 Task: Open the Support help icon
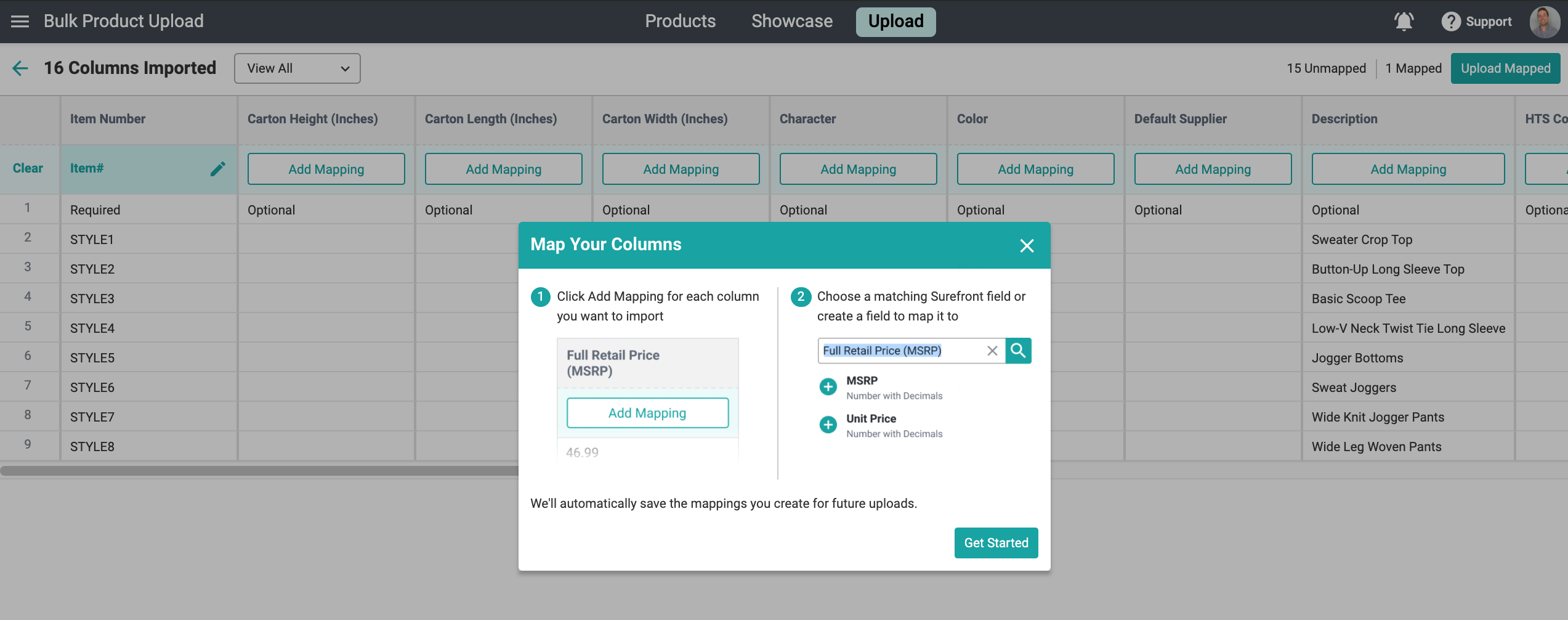click(1450, 22)
